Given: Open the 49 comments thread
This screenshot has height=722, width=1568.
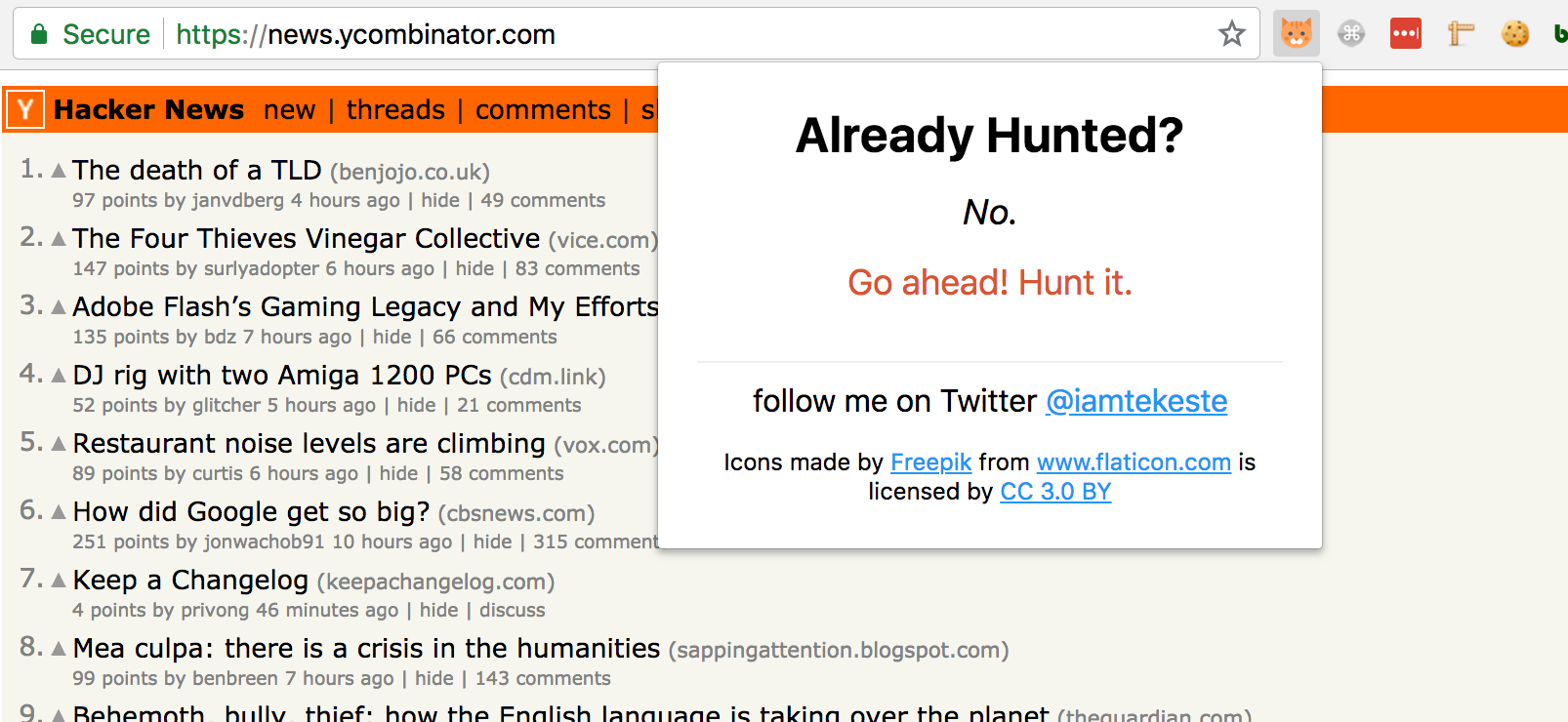Looking at the screenshot, I should click(543, 200).
